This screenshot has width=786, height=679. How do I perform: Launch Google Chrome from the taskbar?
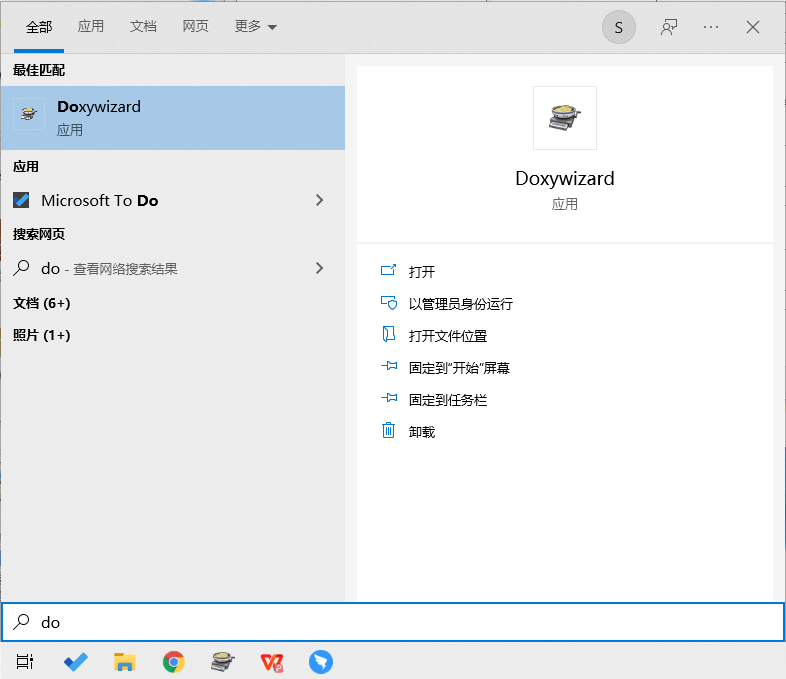coord(174,661)
